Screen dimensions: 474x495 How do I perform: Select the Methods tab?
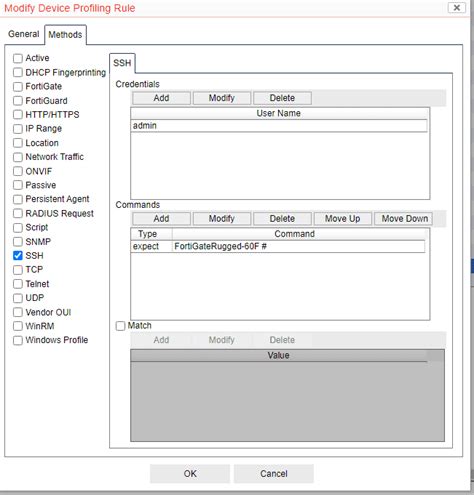[65, 34]
